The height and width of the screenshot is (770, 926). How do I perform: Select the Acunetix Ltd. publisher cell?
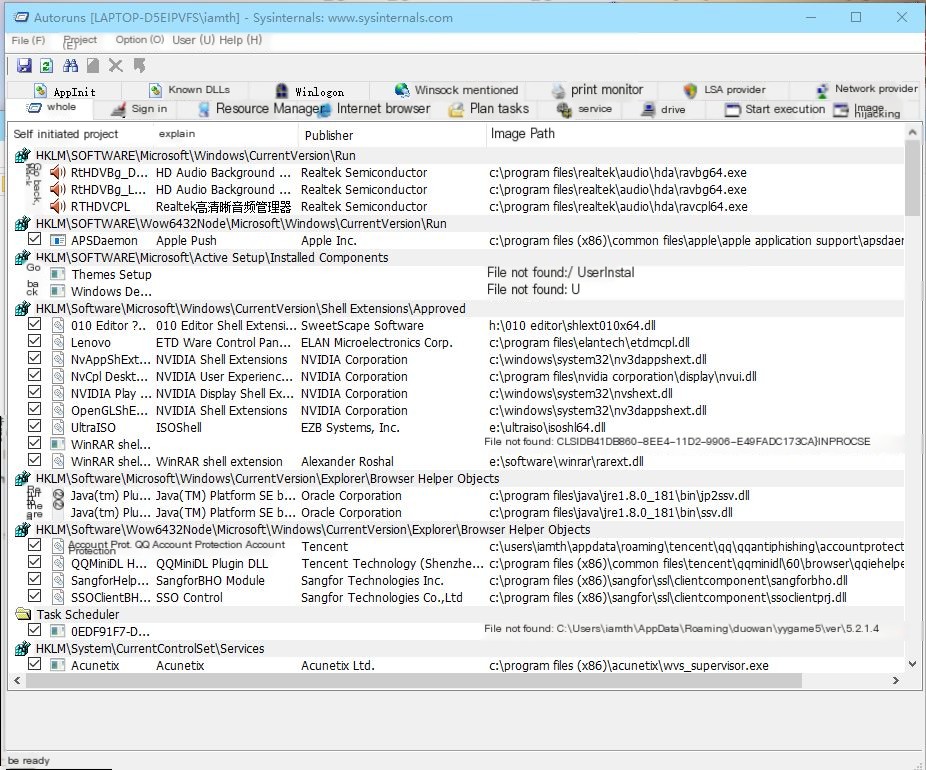(338, 665)
